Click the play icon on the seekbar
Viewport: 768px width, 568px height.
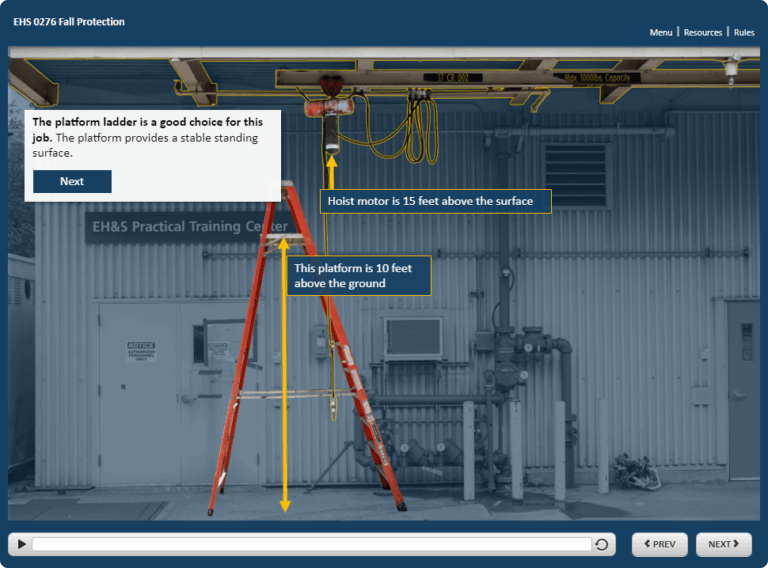coord(22,544)
